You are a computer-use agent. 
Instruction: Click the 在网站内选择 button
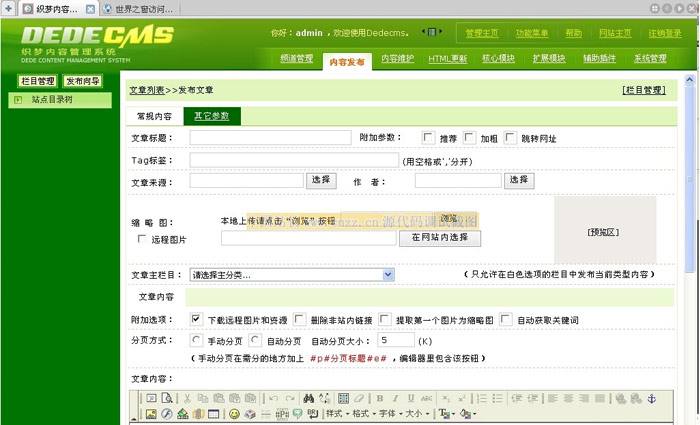tap(440, 238)
